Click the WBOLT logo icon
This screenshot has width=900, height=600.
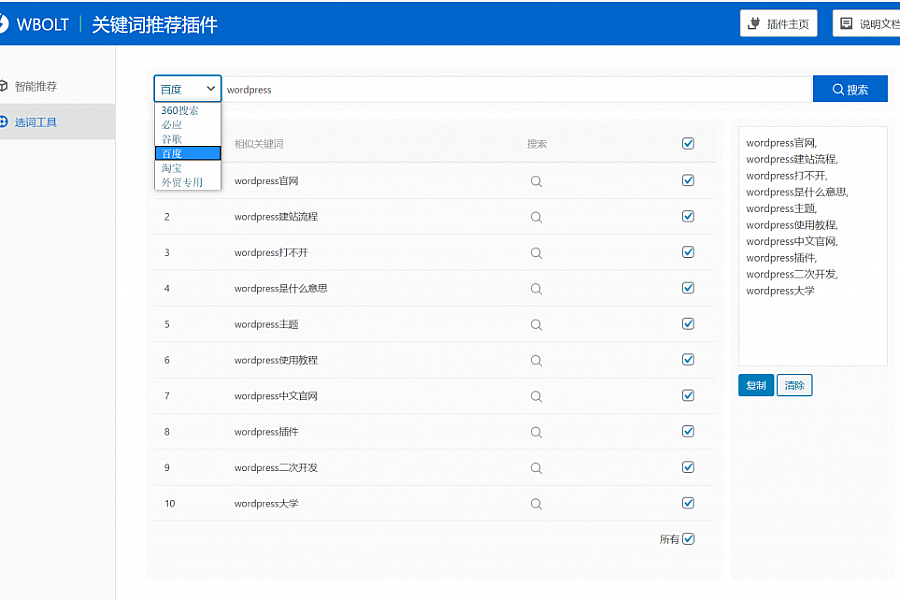[3, 24]
